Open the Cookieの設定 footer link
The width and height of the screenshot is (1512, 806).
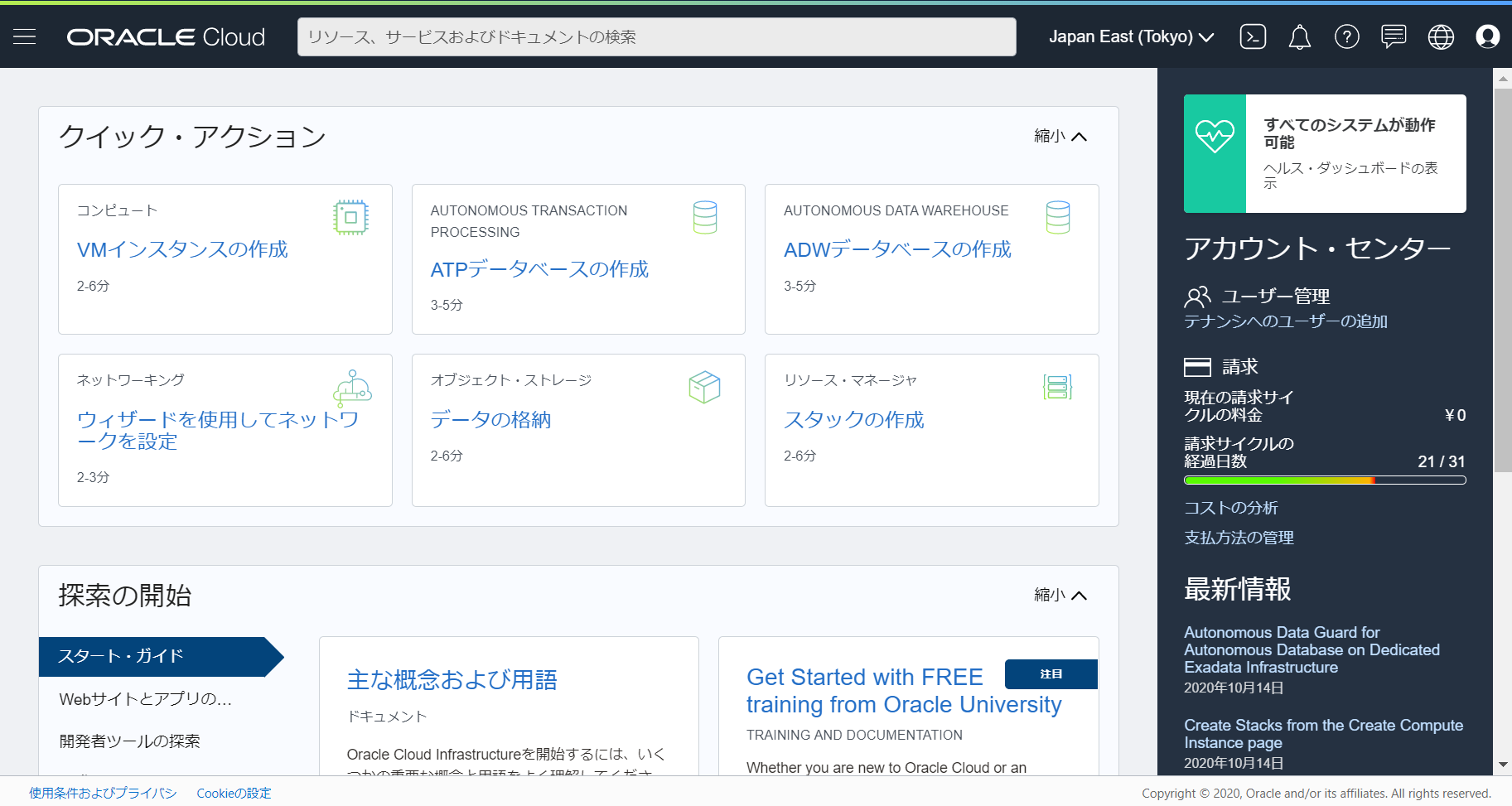coord(234,793)
